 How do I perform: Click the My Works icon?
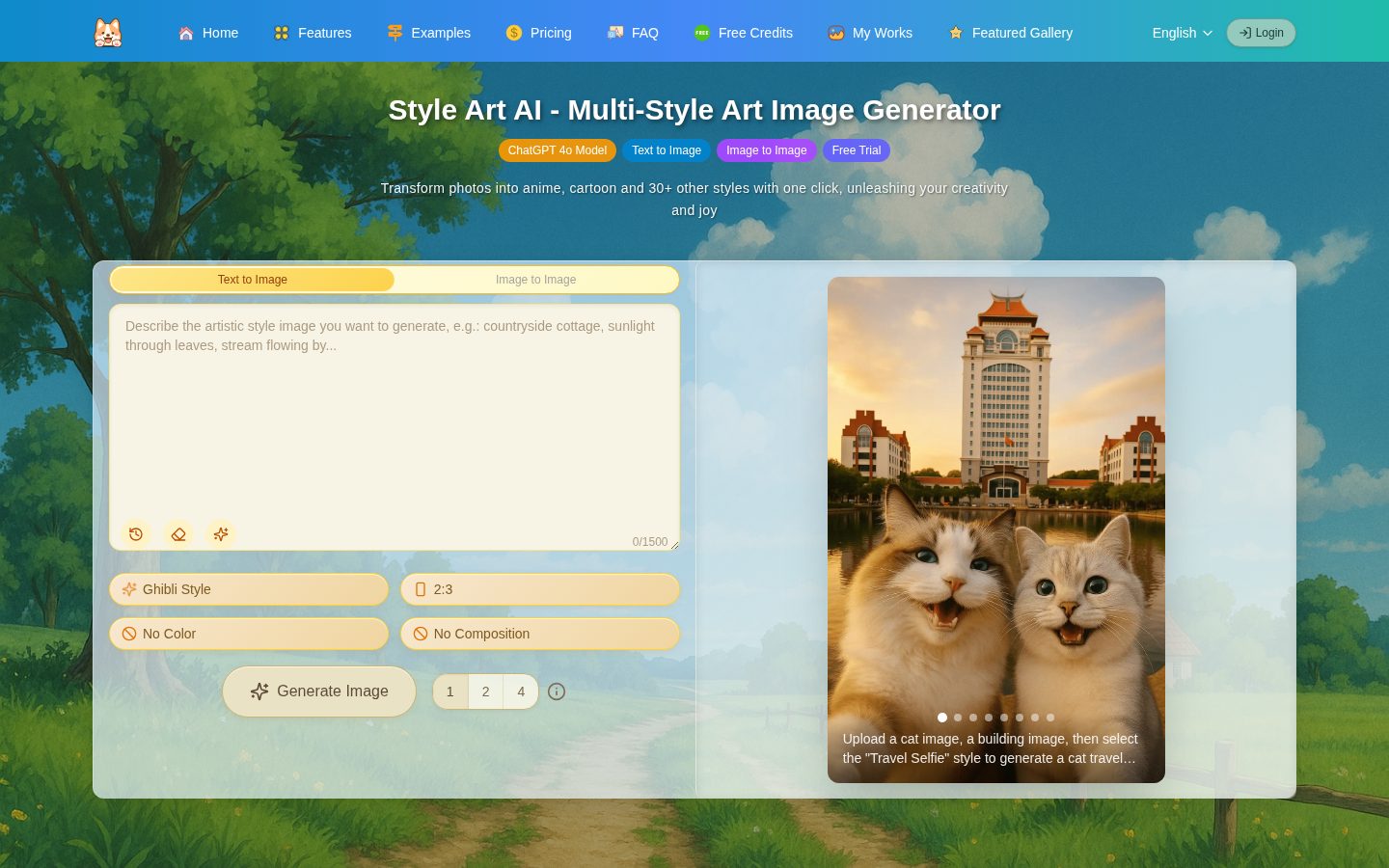tap(836, 33)
